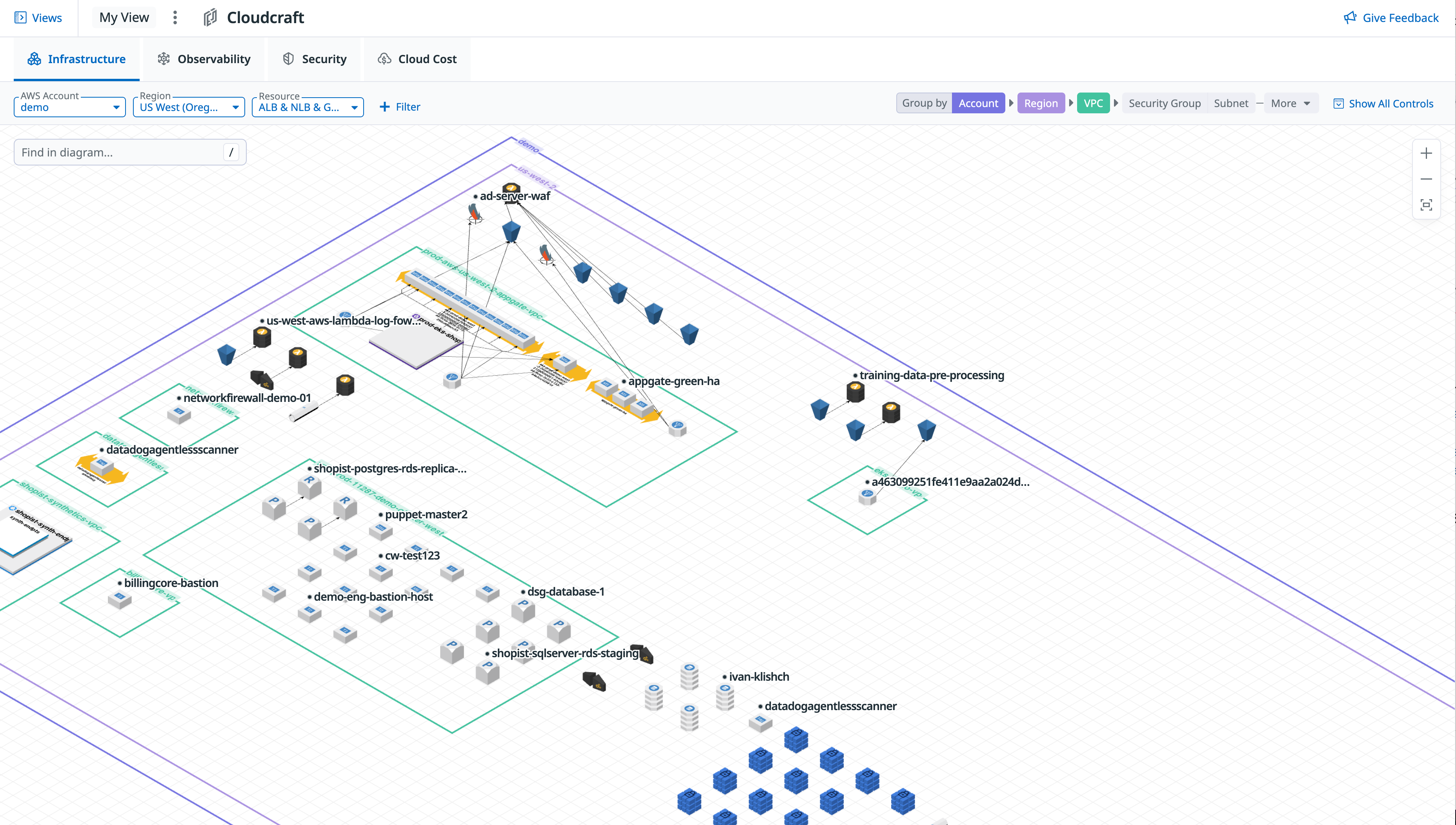
Task: Select the My View saved view
Action: [124, 18]
